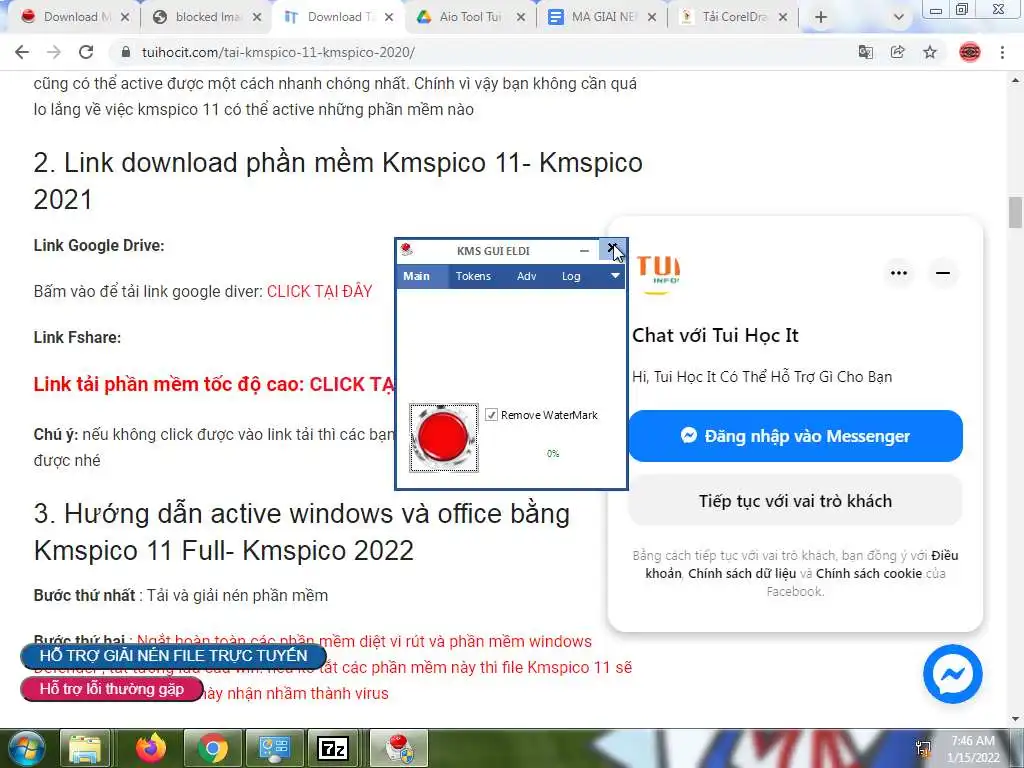Close the Aio Tool Tui tab
This screenshot has width=1024, height=768.
(x=520, y=17)
